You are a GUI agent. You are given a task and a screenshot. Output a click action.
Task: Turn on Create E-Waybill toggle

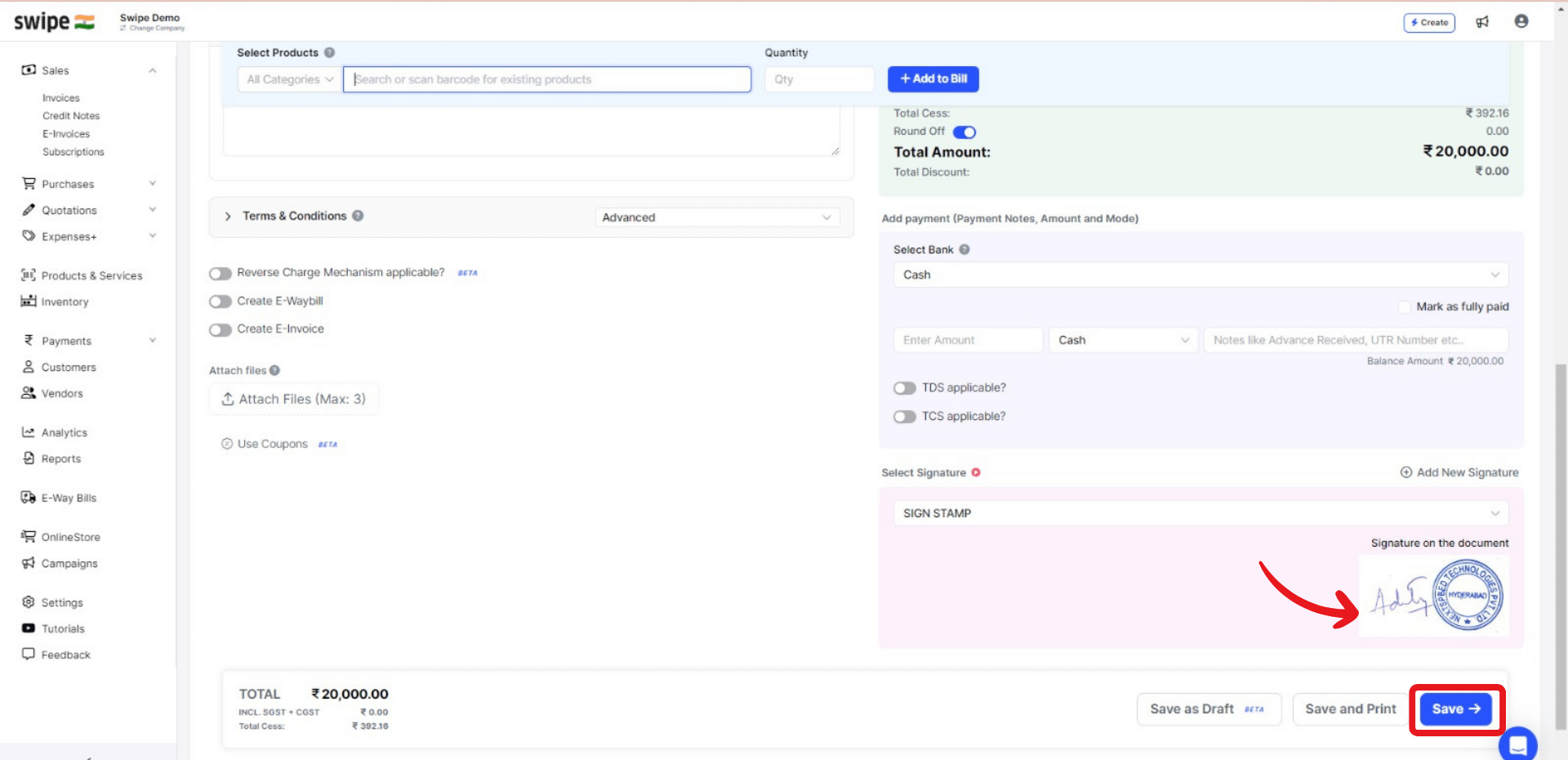click(220, 302)
